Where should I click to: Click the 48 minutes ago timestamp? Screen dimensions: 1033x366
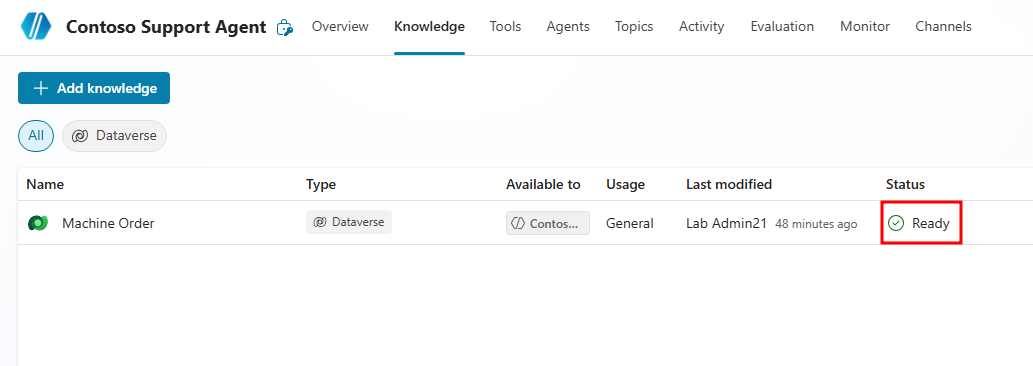pyautogui.click(x=816, y=224)
